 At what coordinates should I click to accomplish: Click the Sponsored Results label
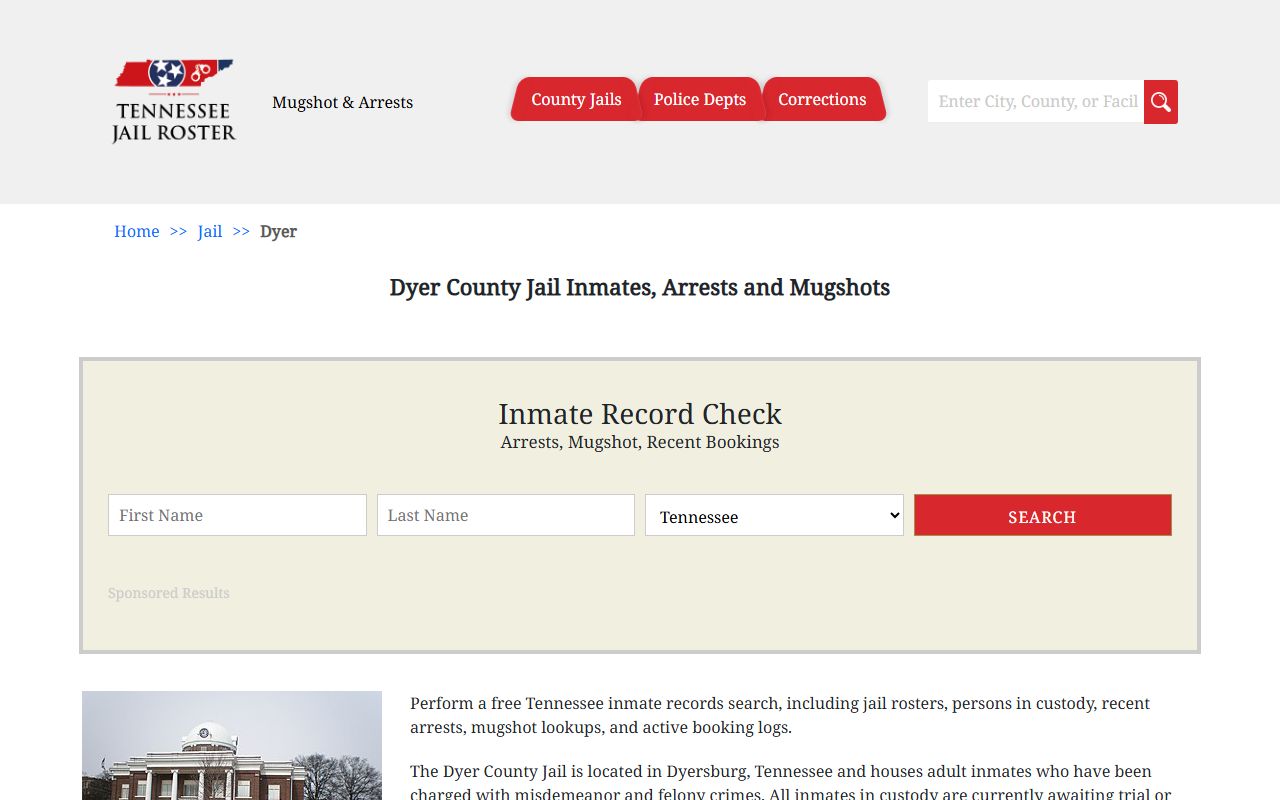coord(169,593)
